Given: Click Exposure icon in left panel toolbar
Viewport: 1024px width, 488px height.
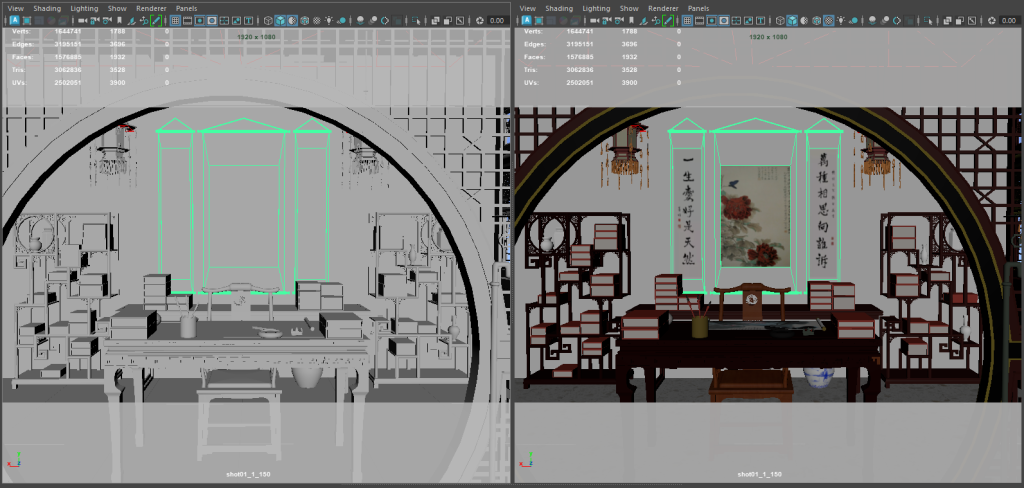Looking at the screenshot, I should pos(479,20).
